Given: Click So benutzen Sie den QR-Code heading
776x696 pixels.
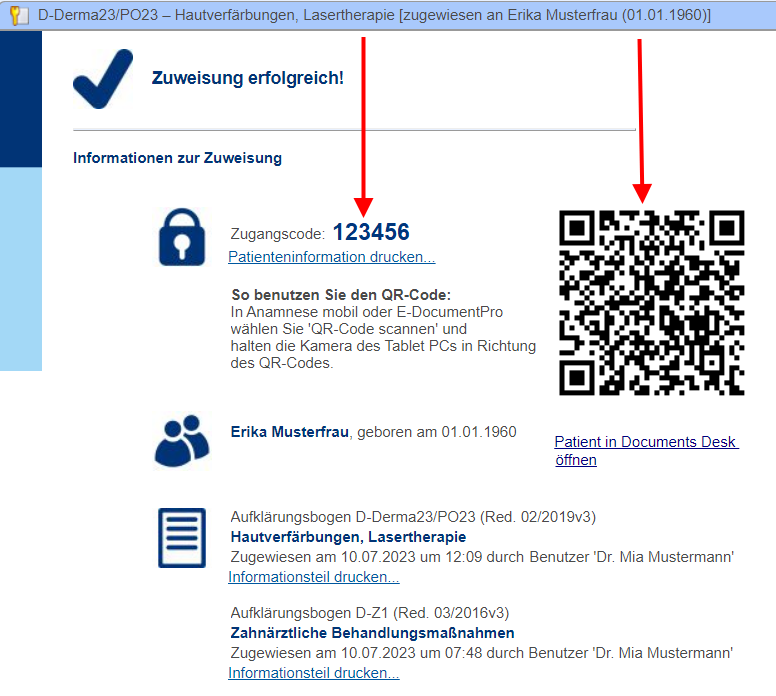Looking at the screenshot, I should point(341,295).
